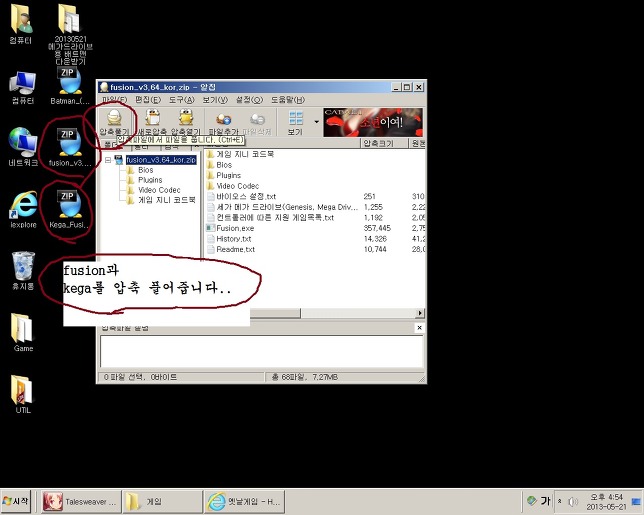Image resolution: width=644 pixels, height=515 pixels.
Task: Switch to 옛날게임 Internet Explorer taskbar item
Action: point(244,501)
